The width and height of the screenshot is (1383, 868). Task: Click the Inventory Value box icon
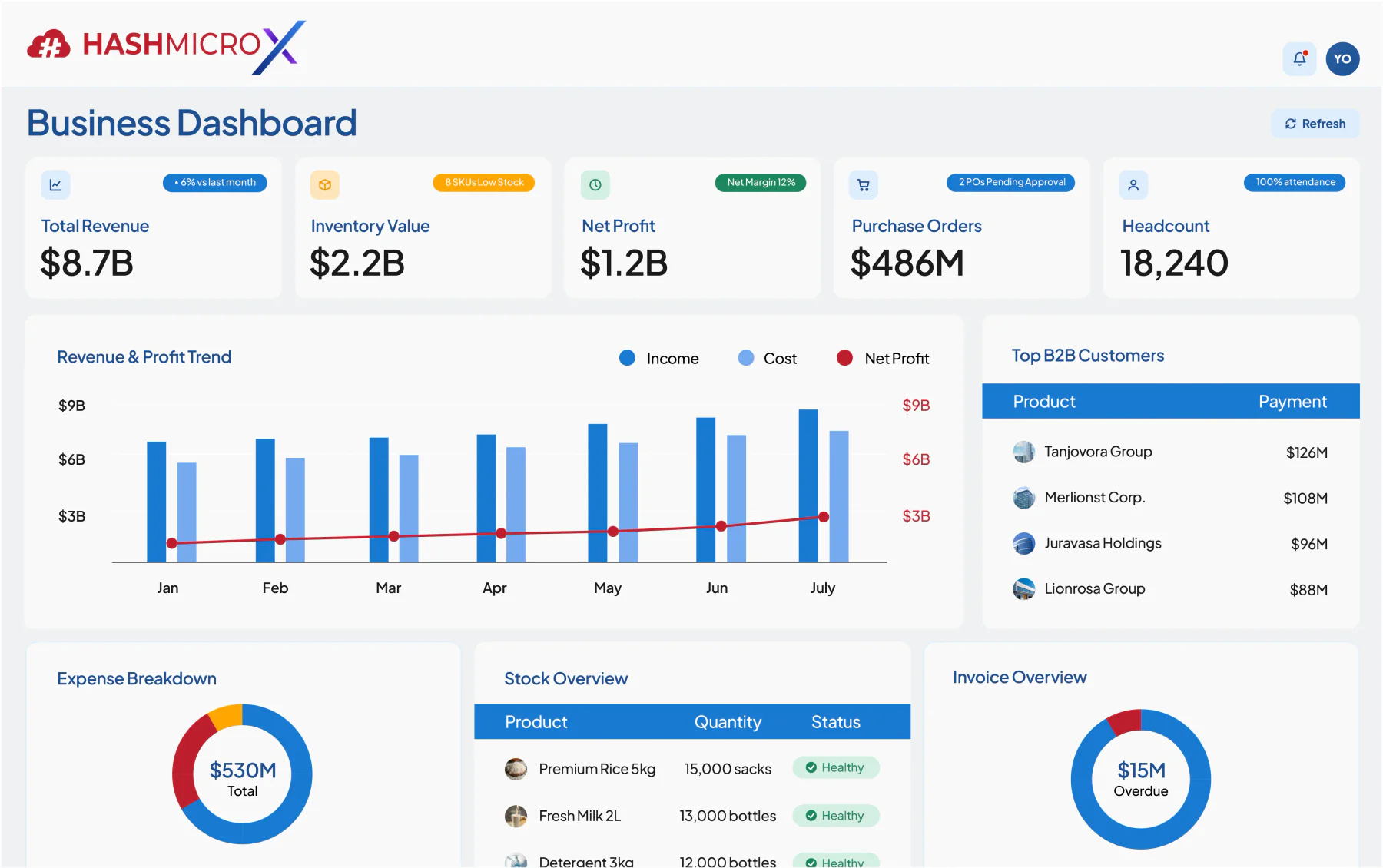point(325,185)
